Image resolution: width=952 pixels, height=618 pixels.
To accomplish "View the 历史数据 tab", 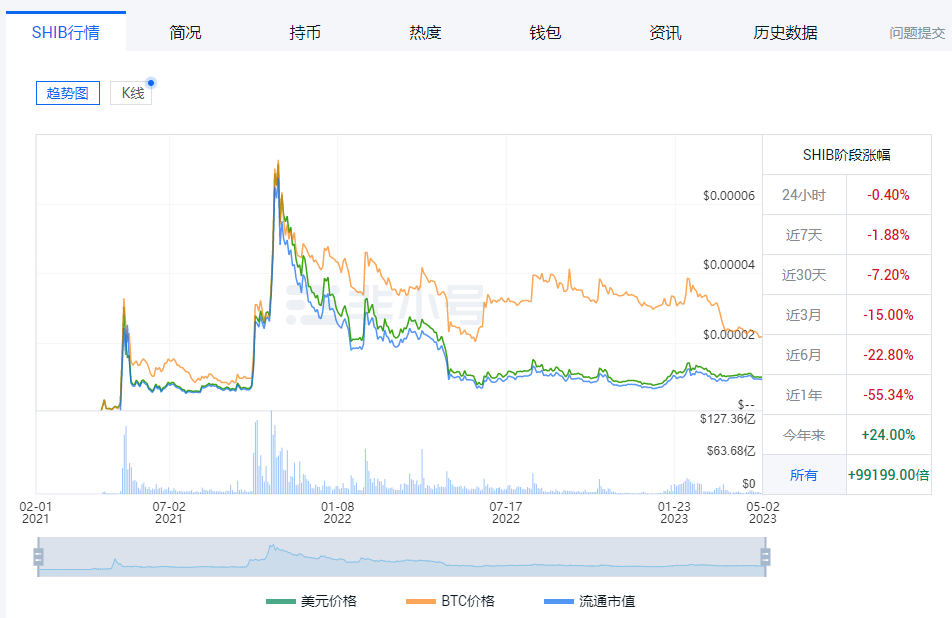I will pyautogui.click(x=785, y=32).
